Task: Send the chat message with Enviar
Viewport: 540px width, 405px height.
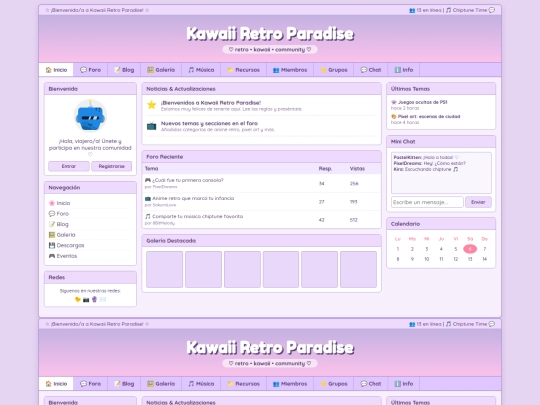Action: (478, 202)
